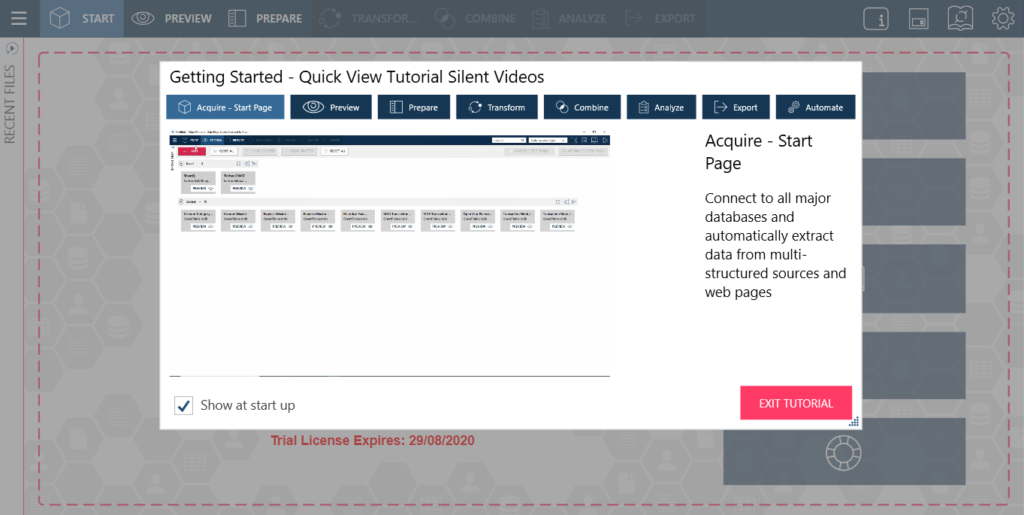The height and width of the screenshot is (515, 1024).
Task: Open the help book icon in the top bar
Action: tap(960, 18)
